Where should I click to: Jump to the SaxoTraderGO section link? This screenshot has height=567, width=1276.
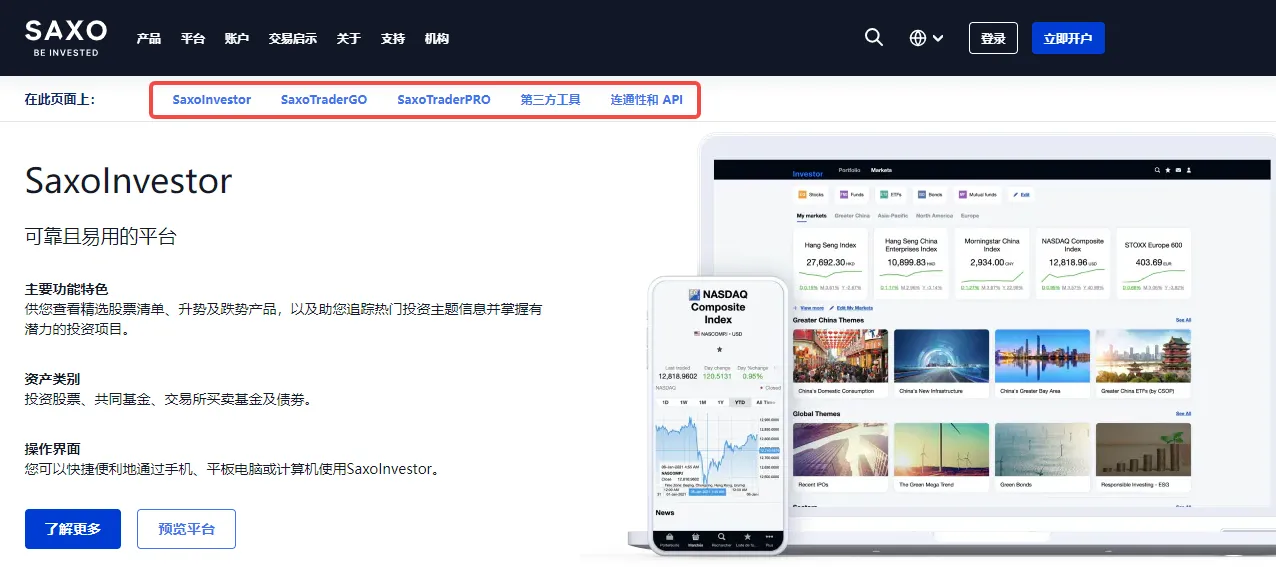point(324,100)
